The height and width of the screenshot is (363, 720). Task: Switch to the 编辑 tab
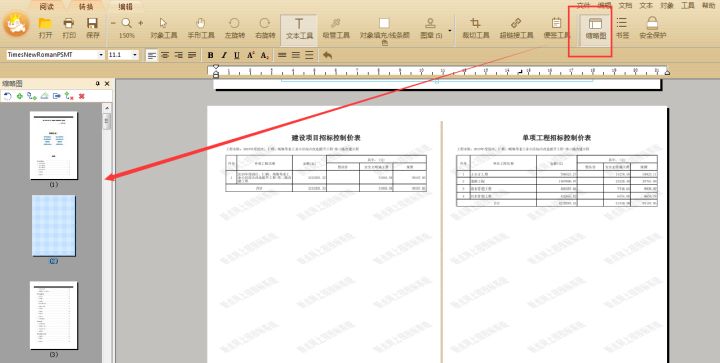click(x=125, y=6)
